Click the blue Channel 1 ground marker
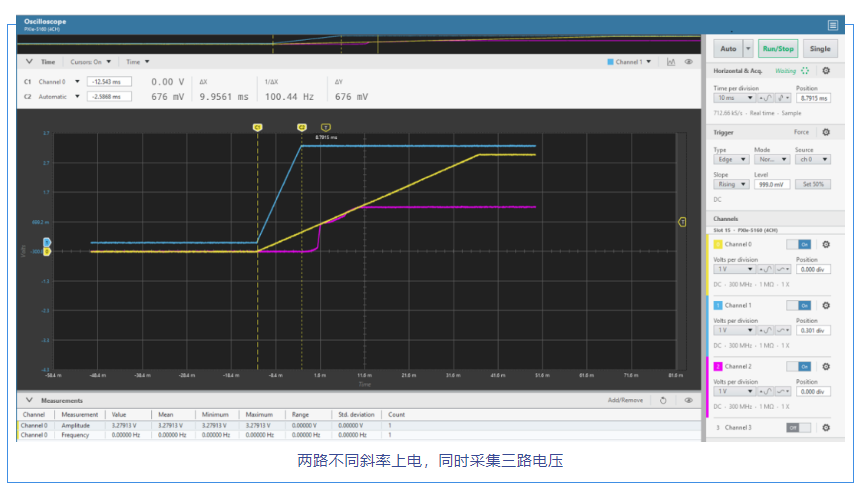867x496 pixels. (x=47, y=242)
